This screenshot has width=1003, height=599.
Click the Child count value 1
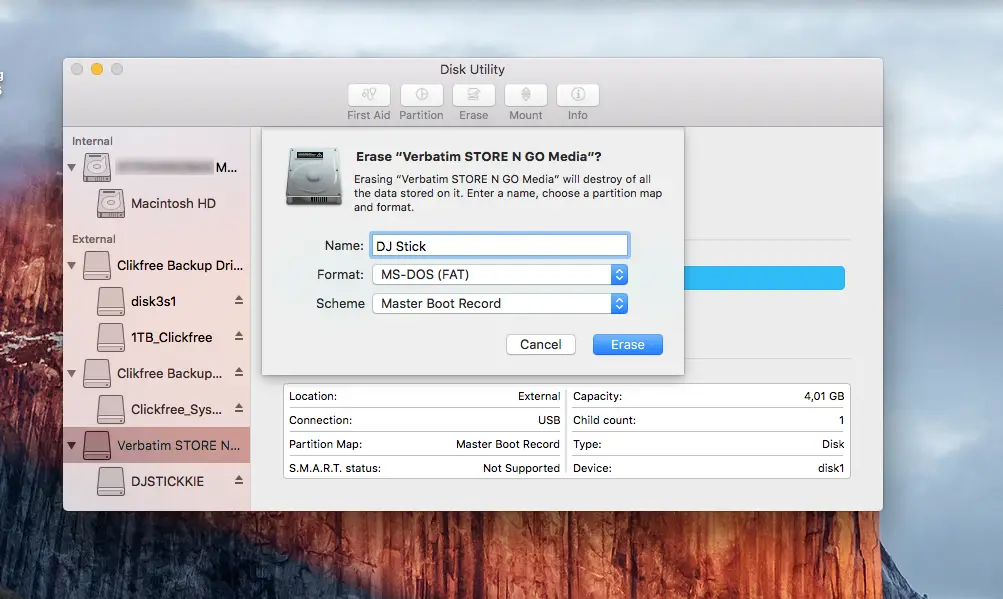click(841, 420)
